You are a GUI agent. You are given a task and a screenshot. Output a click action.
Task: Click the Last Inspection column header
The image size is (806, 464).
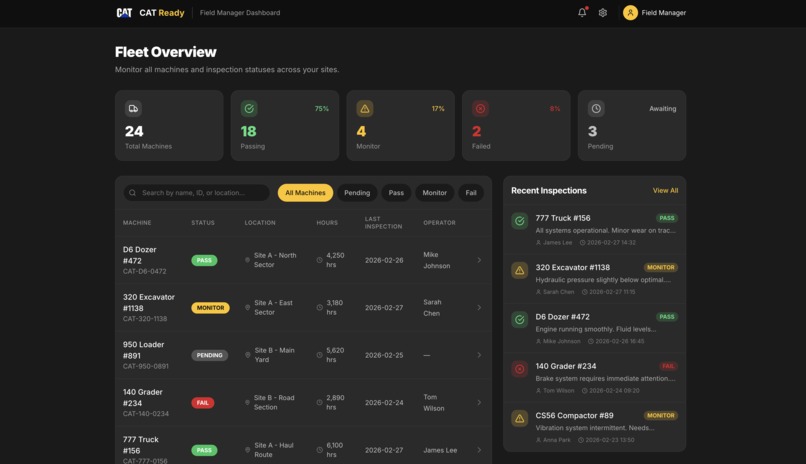383,222
